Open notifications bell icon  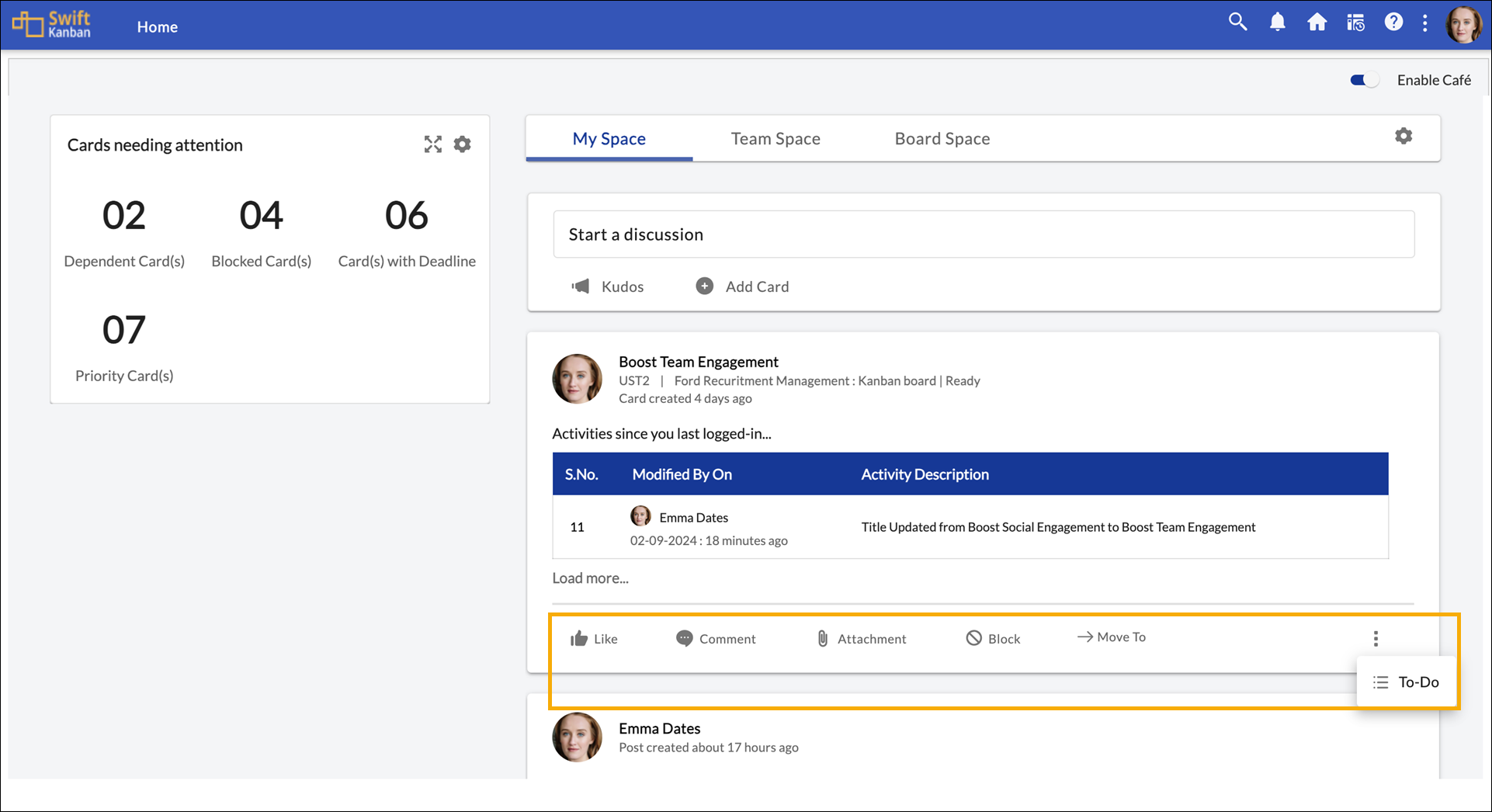coord(1277,23)
